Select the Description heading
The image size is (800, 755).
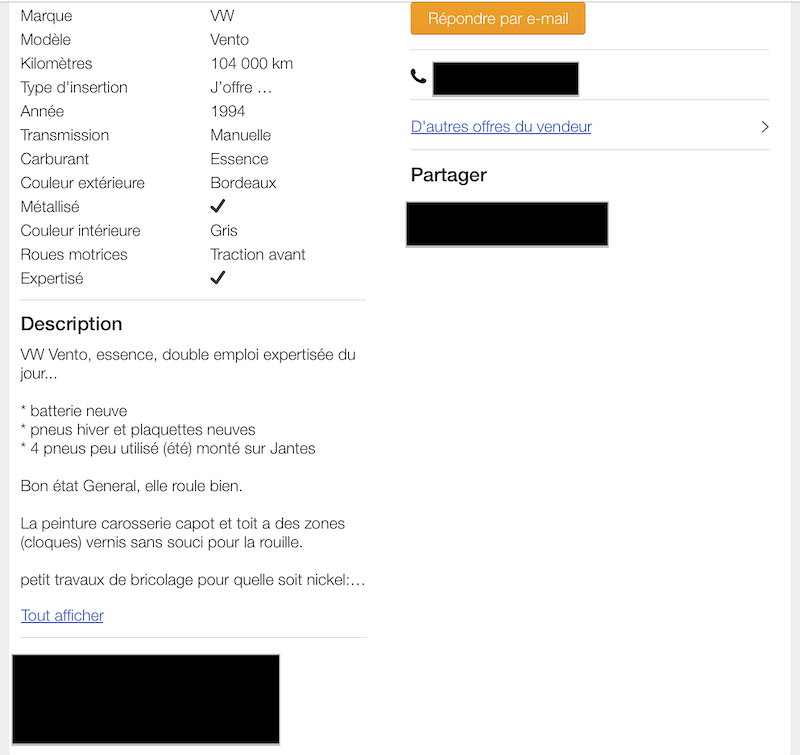[71, 324]
